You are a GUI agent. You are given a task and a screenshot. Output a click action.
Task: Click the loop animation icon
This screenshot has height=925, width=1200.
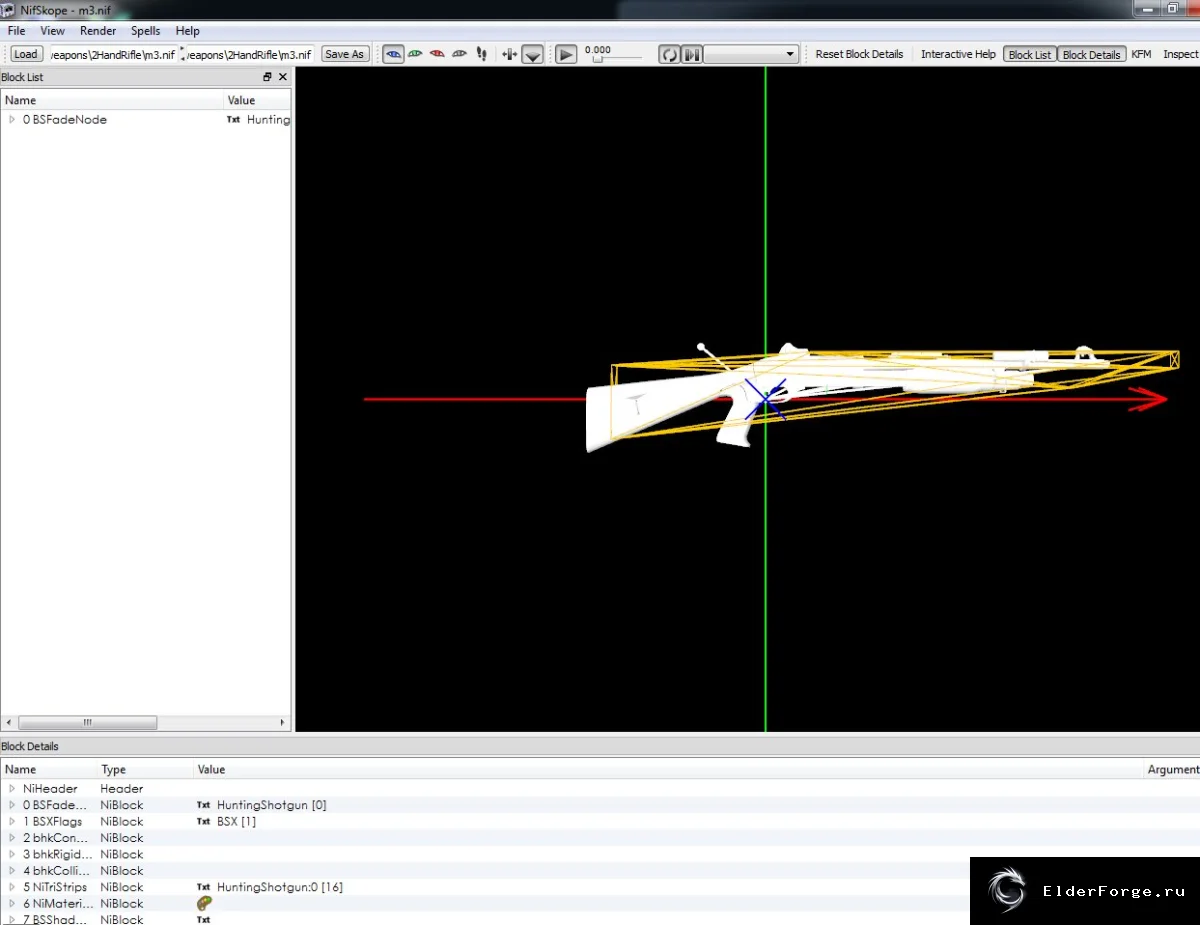[x=669, y=54]
